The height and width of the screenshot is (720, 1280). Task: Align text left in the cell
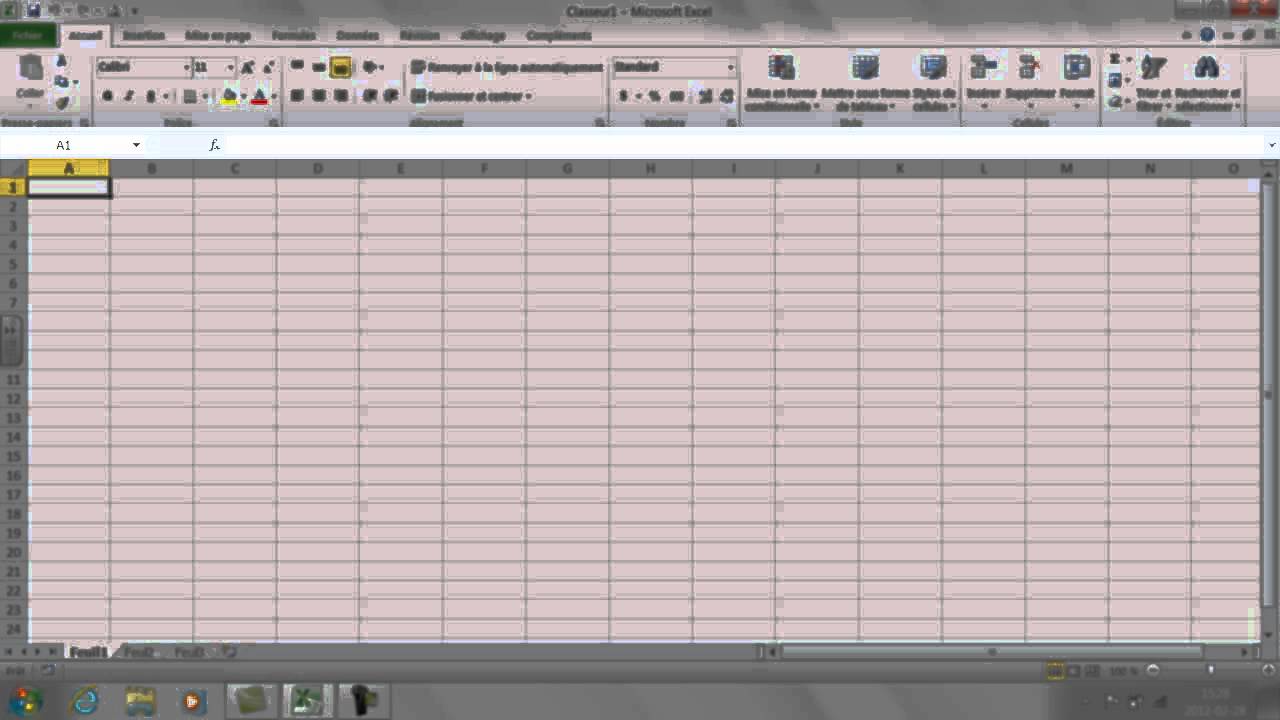point(297,96)
